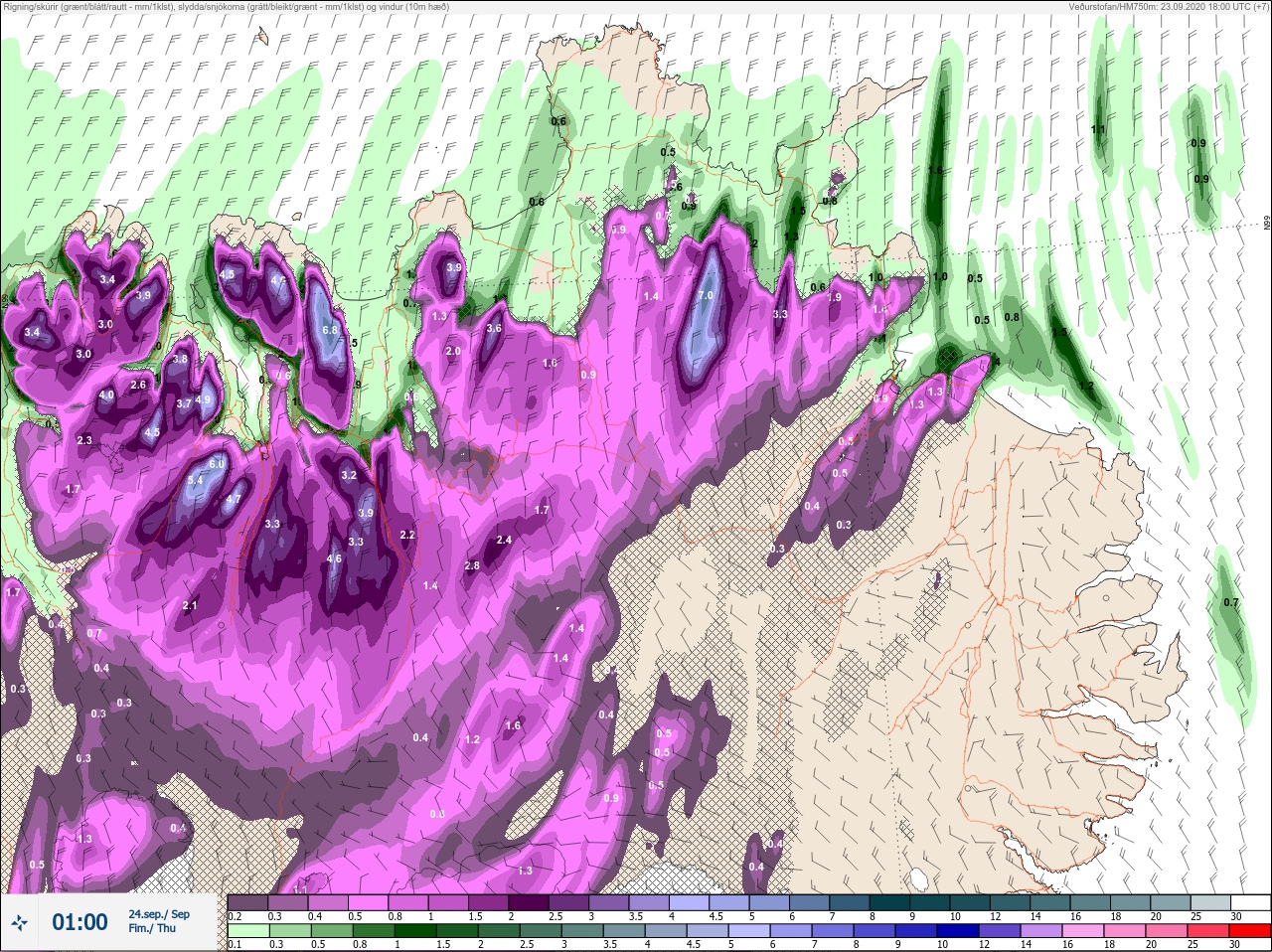The width and height of the screenshot is (1272, 952).
Task: Click the 5.4 precipitation value on map
Action: (x=196, y=481)
